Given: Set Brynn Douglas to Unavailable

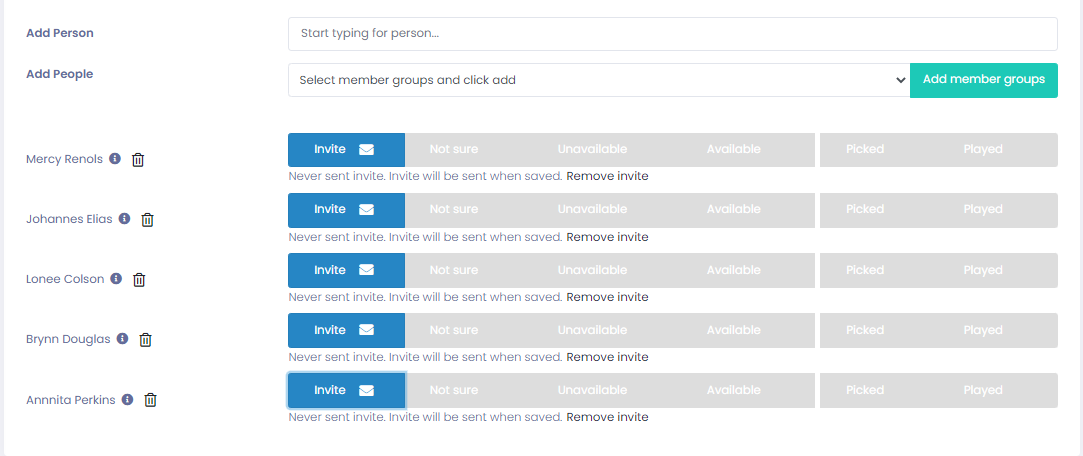Looking at the screenshot, I should (592, 330).
